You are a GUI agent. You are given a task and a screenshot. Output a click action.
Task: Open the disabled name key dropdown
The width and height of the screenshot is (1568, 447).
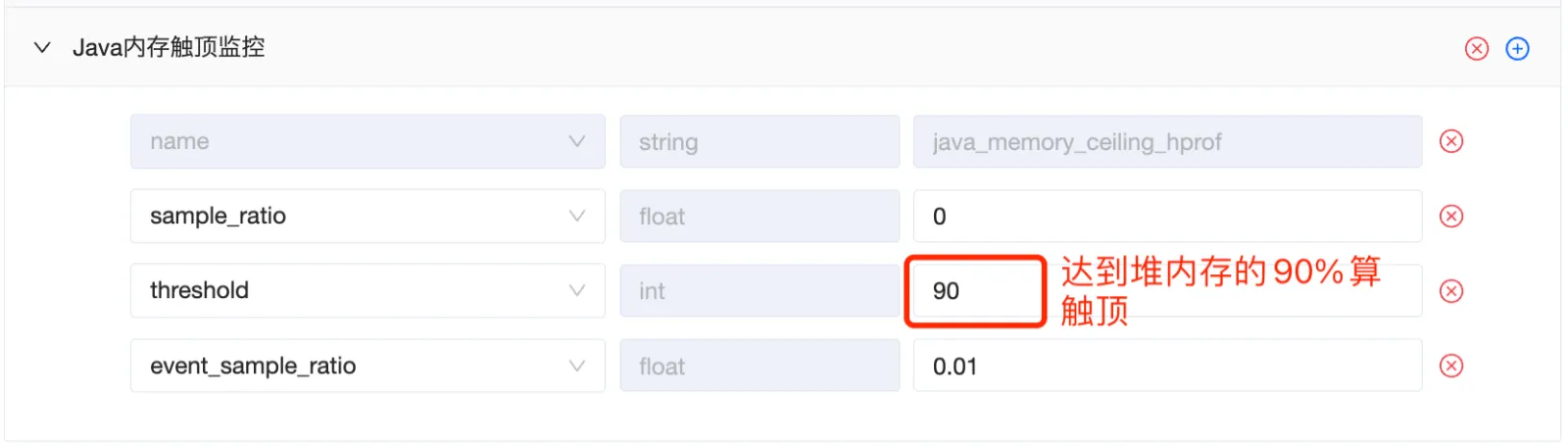click(x=367, y=141)
